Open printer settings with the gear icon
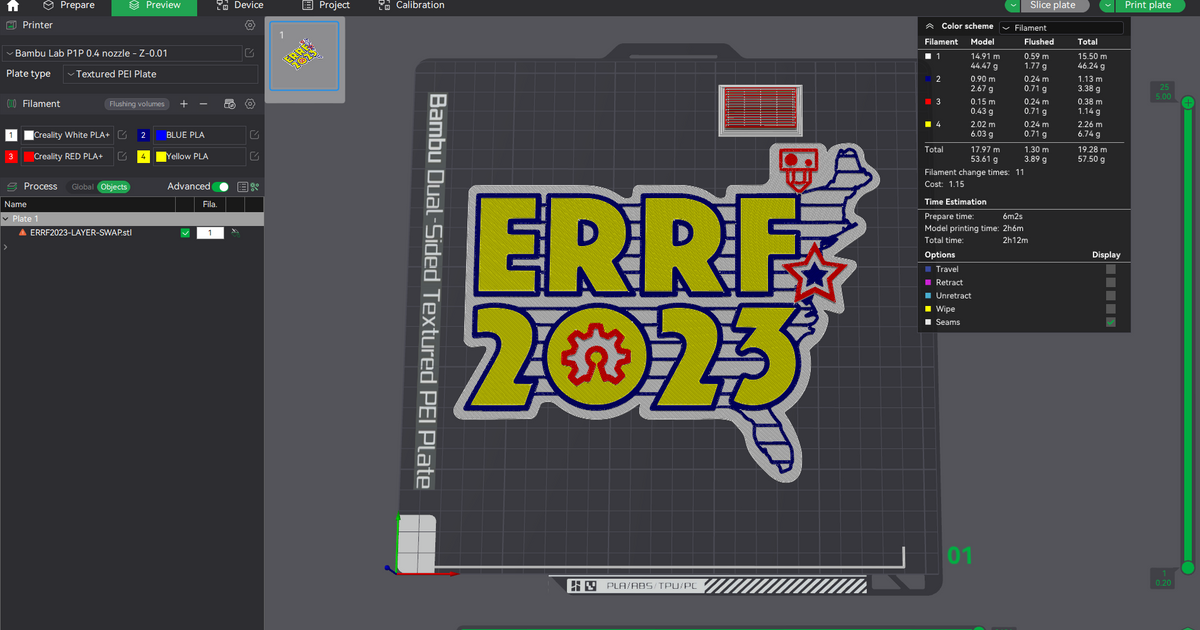This screenshot has width=1200, height=630. (x=250, y=25)
